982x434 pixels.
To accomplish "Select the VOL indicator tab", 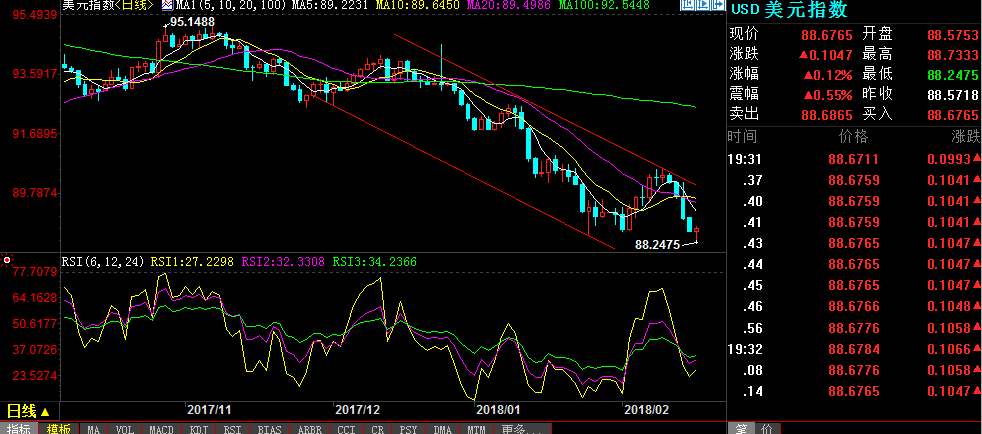I will [x=124, y=429].
